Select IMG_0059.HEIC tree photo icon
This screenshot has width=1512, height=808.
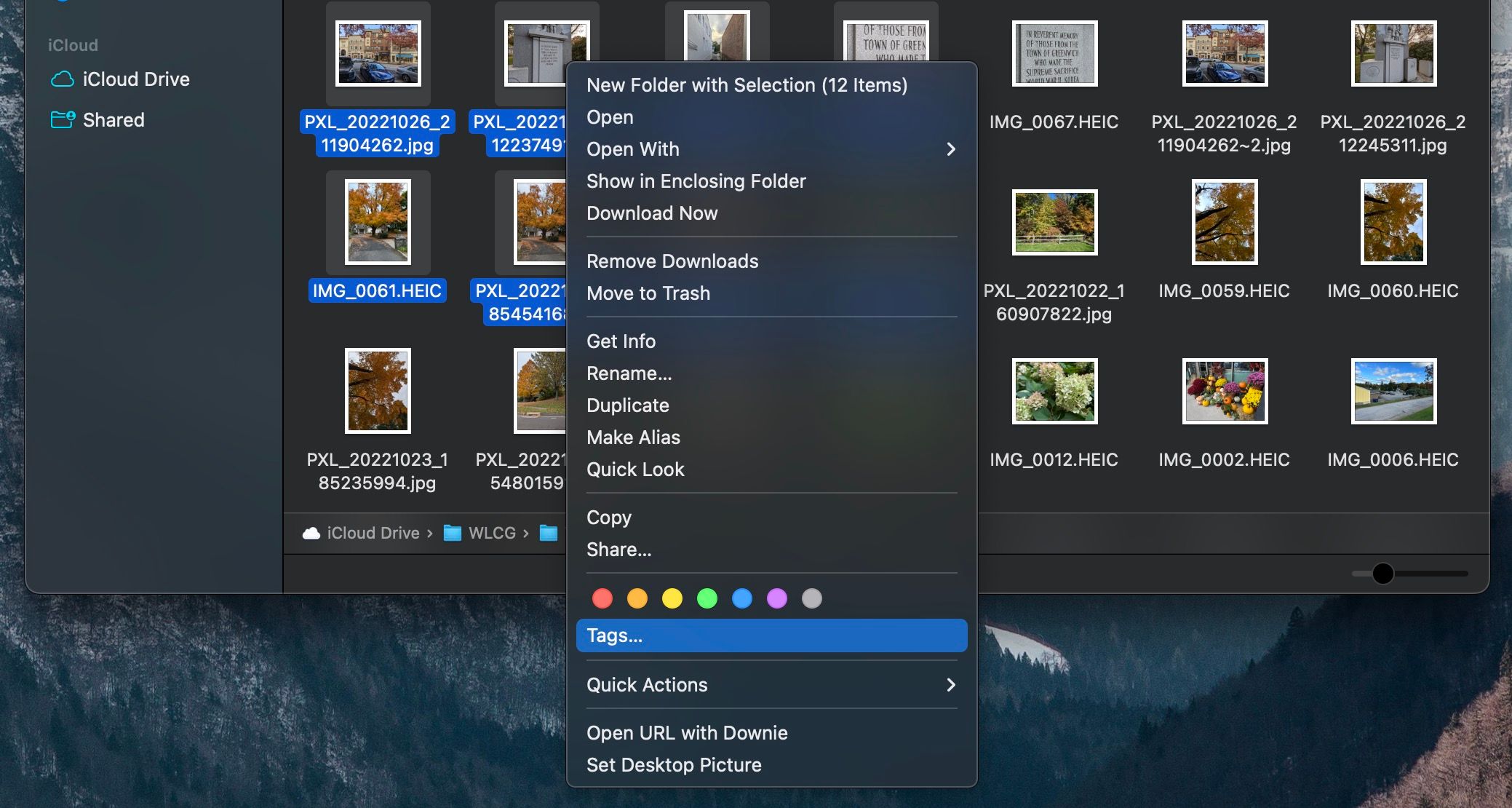coord(1224,222)
